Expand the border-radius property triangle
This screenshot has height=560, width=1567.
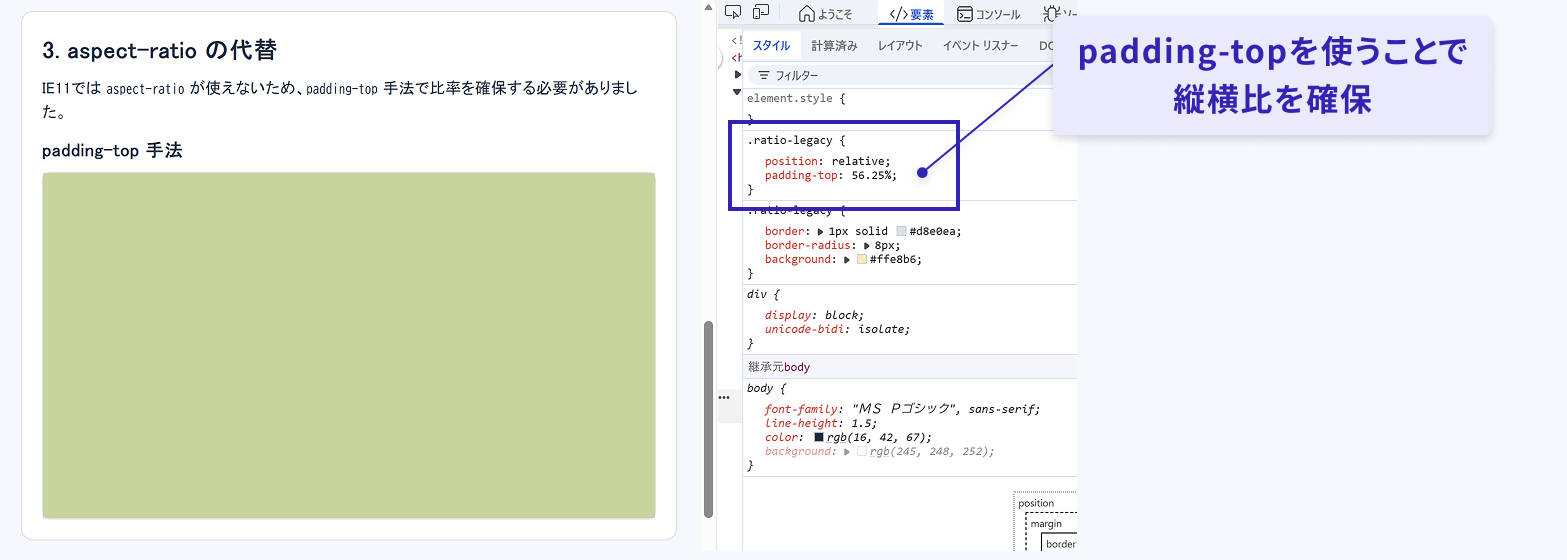[x=867, y=246]
